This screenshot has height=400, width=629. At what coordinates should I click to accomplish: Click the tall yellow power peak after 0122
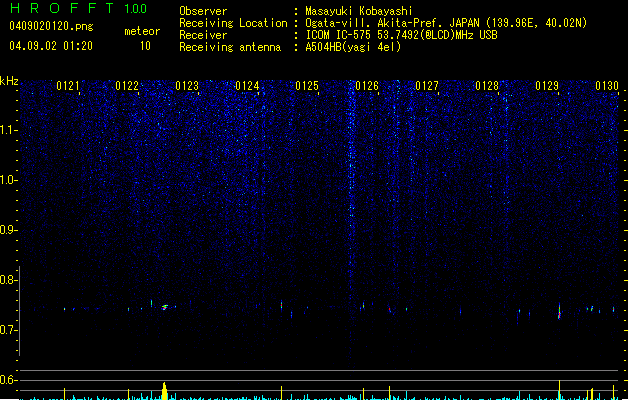tap(164, 391)
